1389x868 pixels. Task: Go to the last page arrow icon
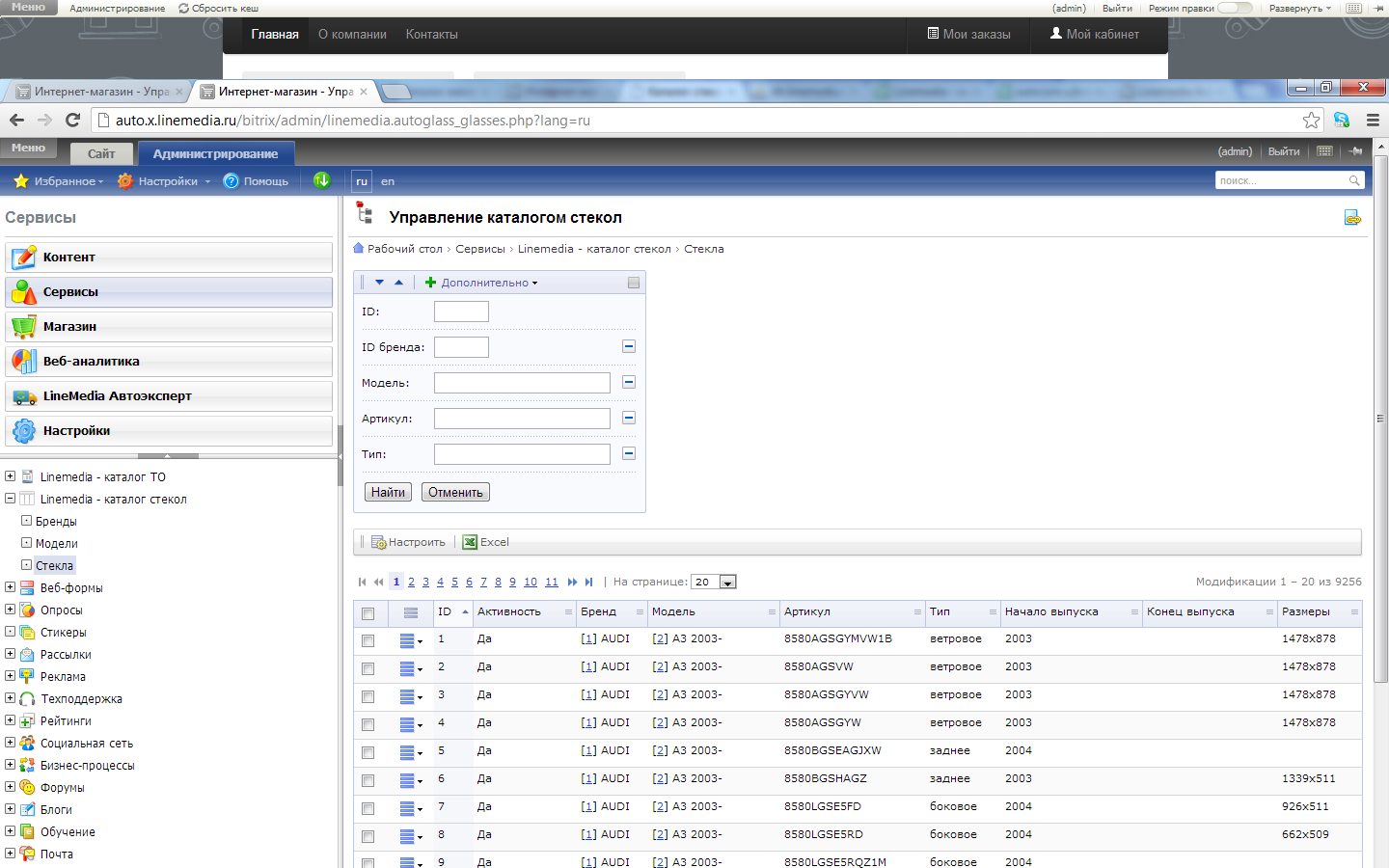click(x=589, y=582)
